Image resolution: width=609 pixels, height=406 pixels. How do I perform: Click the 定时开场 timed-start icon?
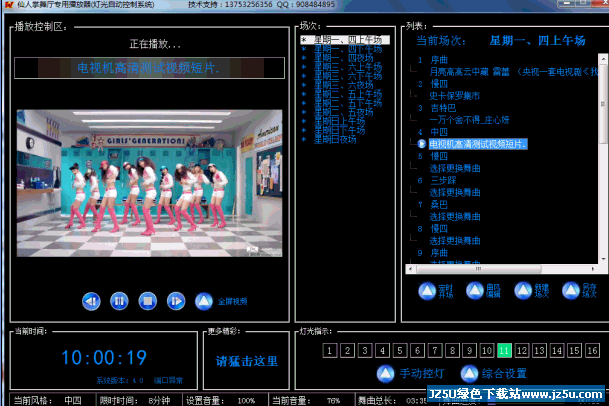[x=427, y=291]
